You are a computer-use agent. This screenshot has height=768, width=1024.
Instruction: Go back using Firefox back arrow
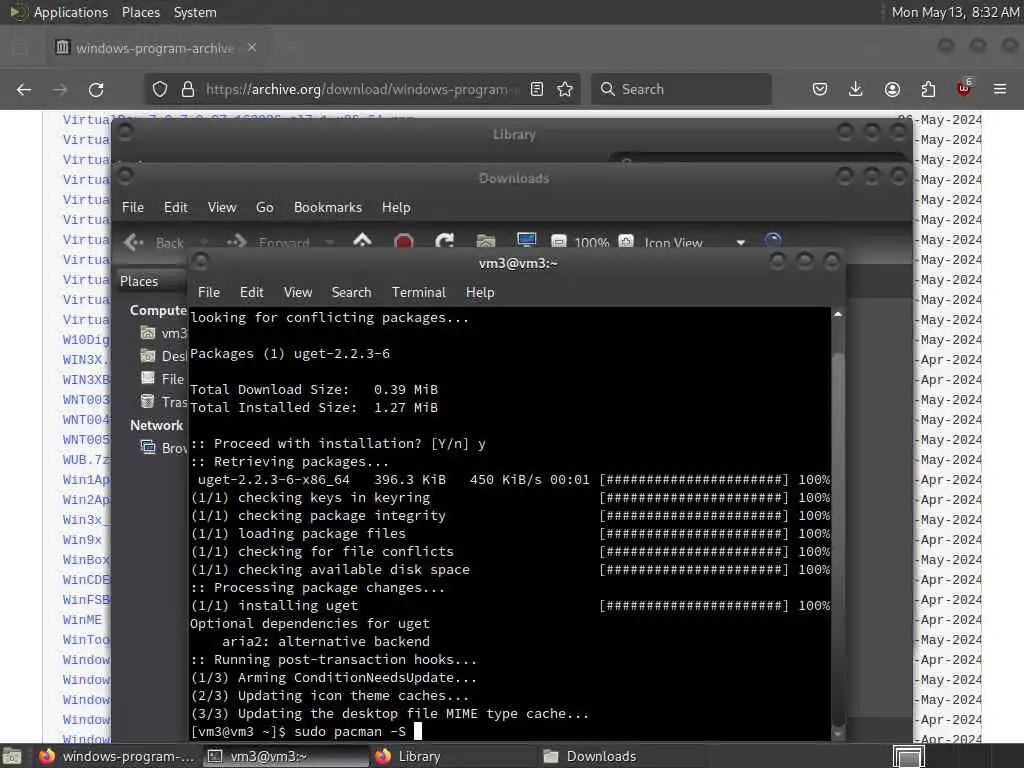[x=24, y=89]
